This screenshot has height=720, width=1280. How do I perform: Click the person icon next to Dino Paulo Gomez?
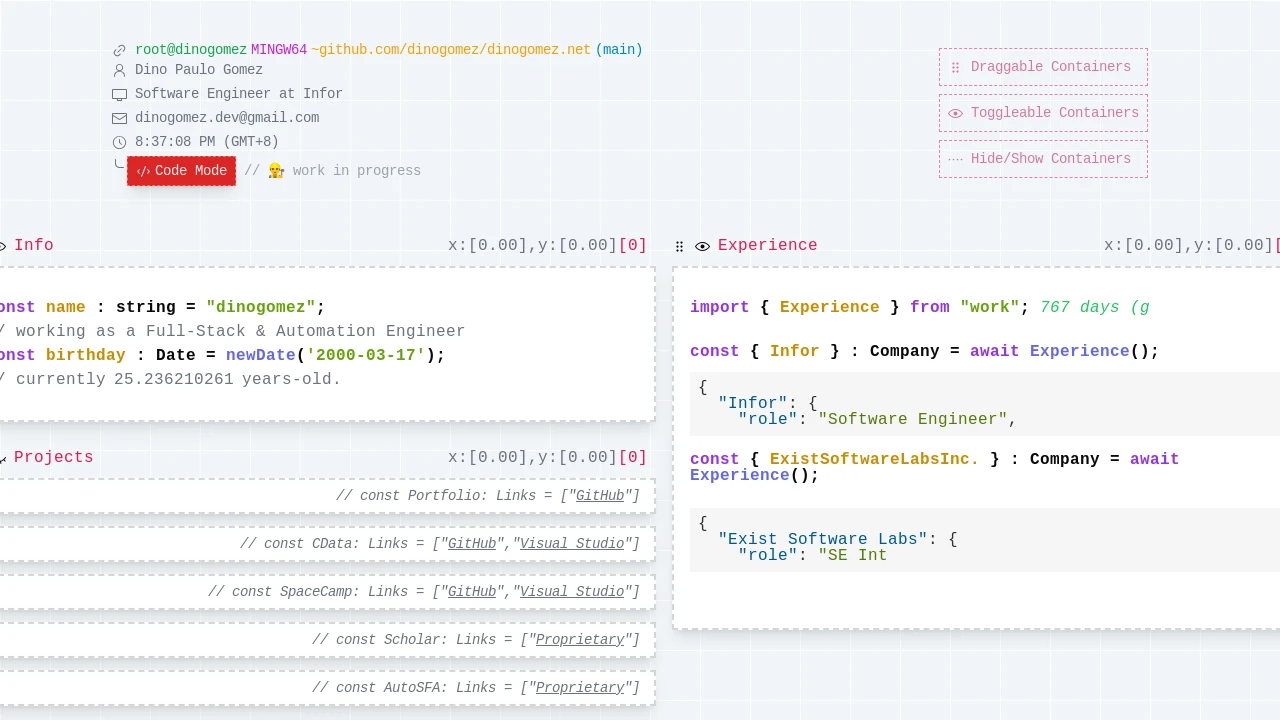click(x=120, y=70)
